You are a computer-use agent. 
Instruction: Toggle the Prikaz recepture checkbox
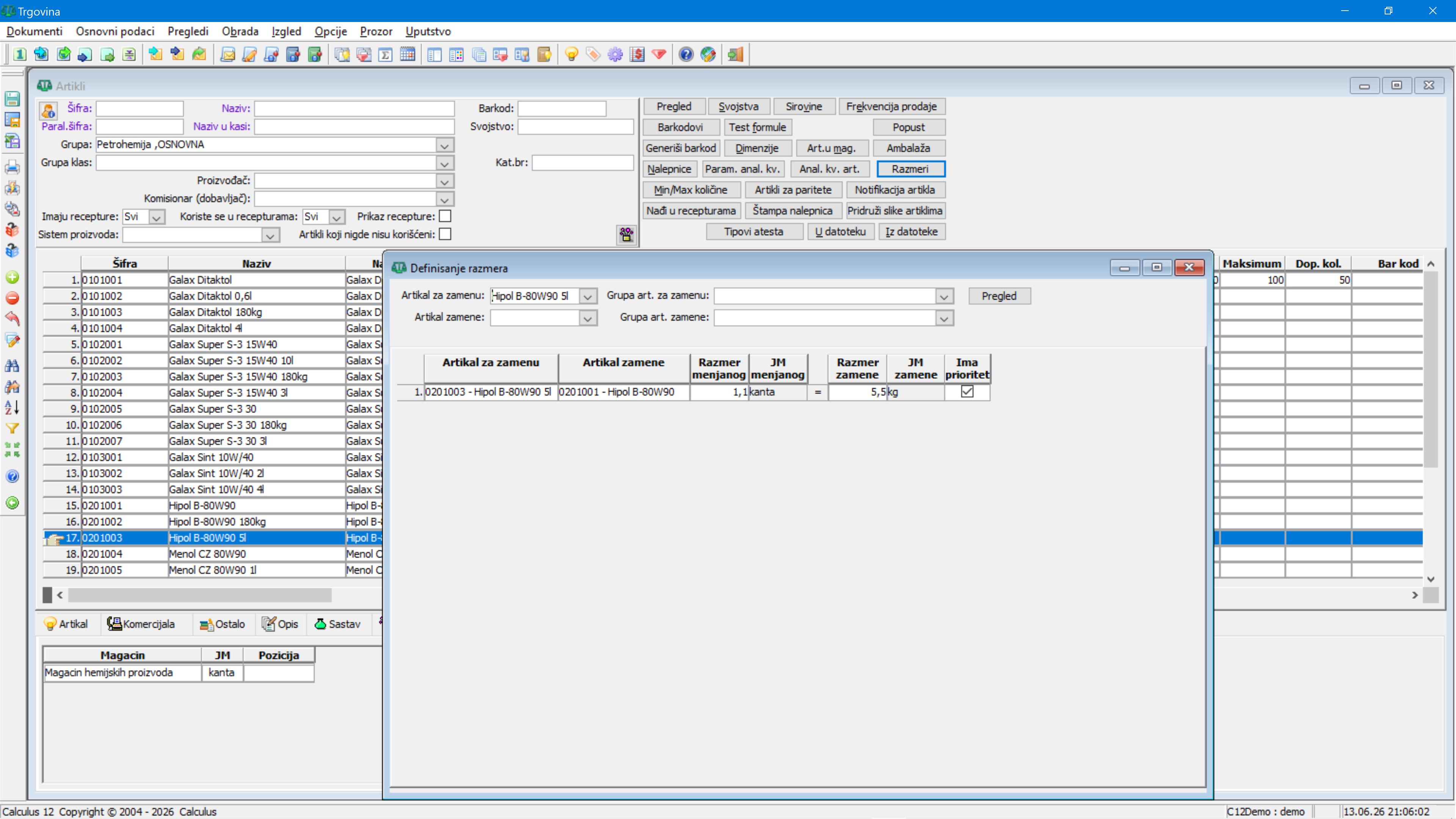tap(446, 217)
